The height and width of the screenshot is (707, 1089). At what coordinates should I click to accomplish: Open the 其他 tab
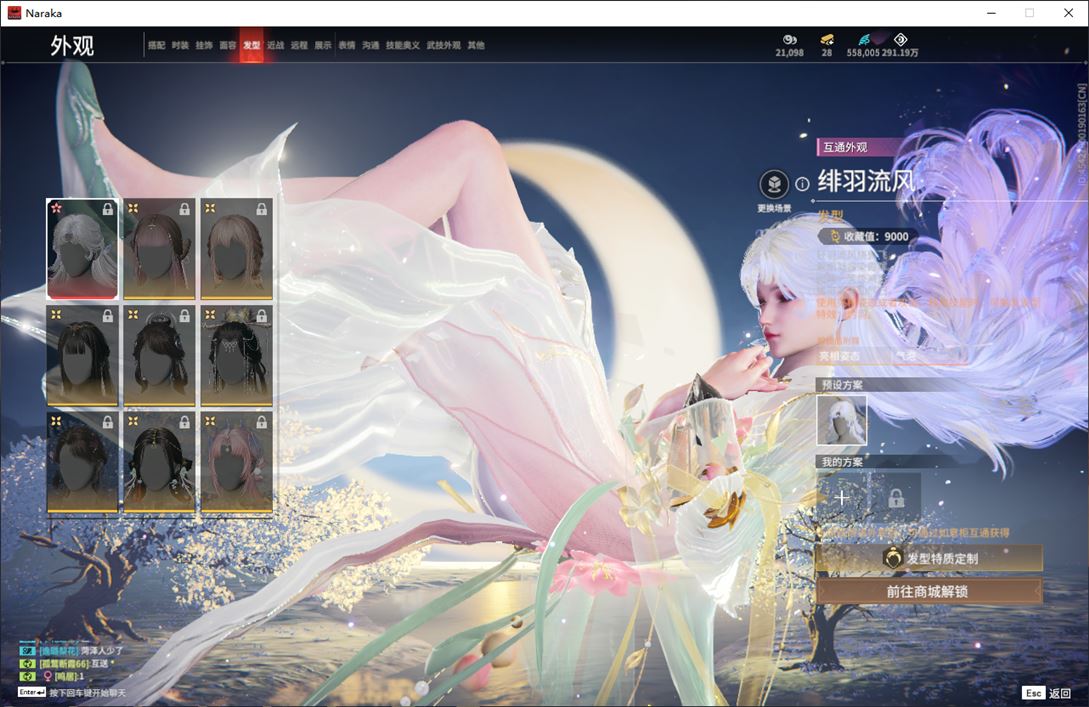(x=476, y=45)
